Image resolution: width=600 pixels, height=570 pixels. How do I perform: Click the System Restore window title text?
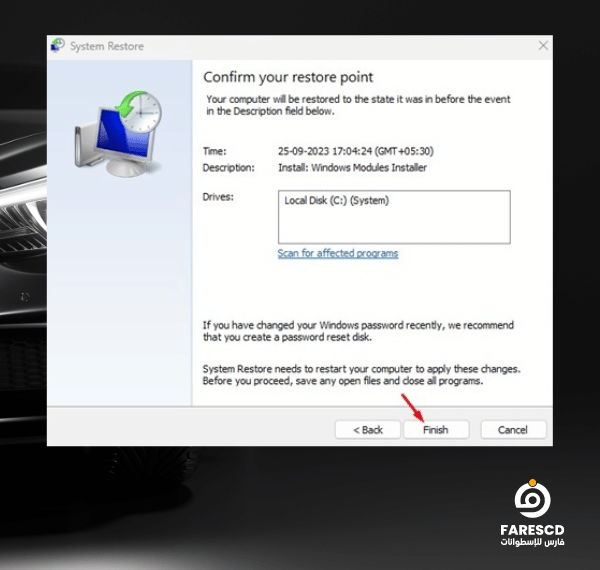point(107,46)
